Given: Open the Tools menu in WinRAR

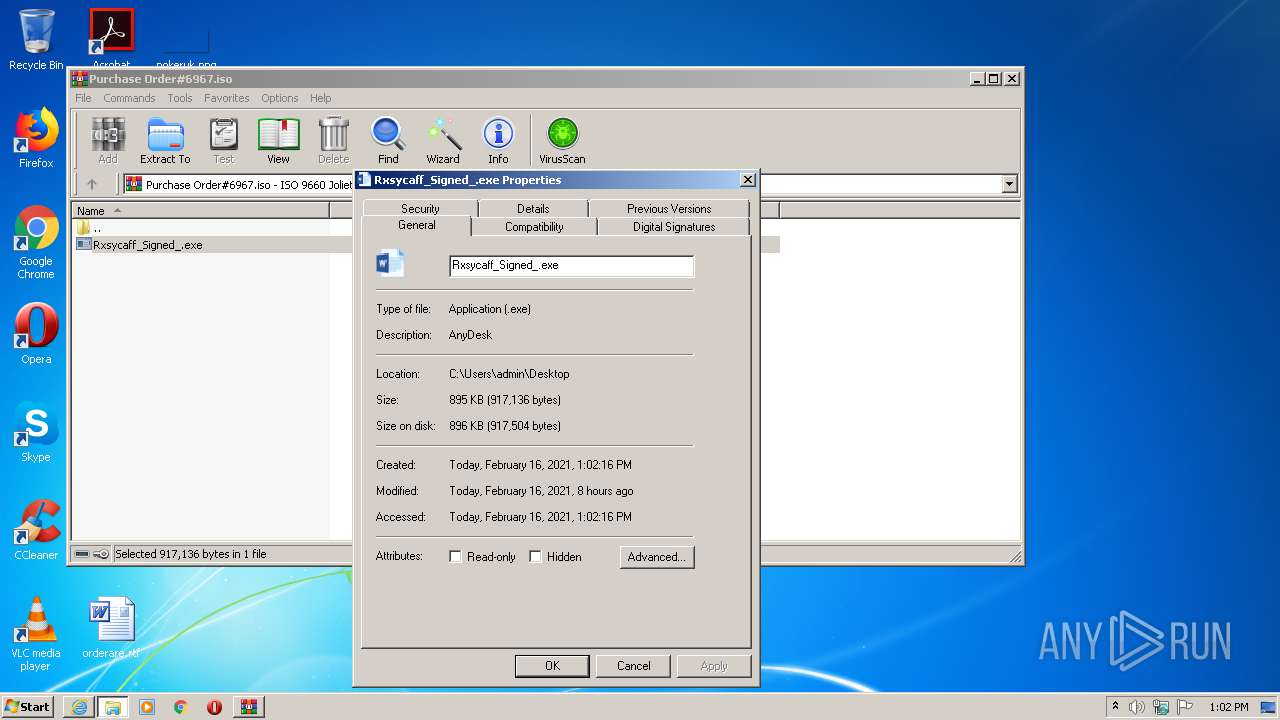Looking at the screenshot, I should pyautogui.click(x=180, y=98).
